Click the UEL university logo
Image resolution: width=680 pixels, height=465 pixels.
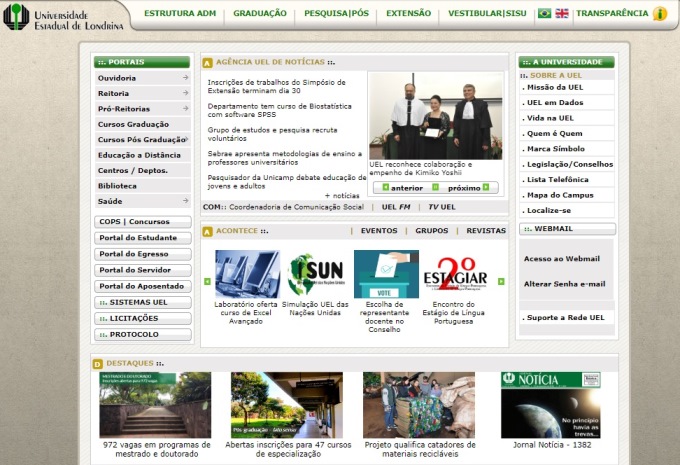[x=63, y=16]
